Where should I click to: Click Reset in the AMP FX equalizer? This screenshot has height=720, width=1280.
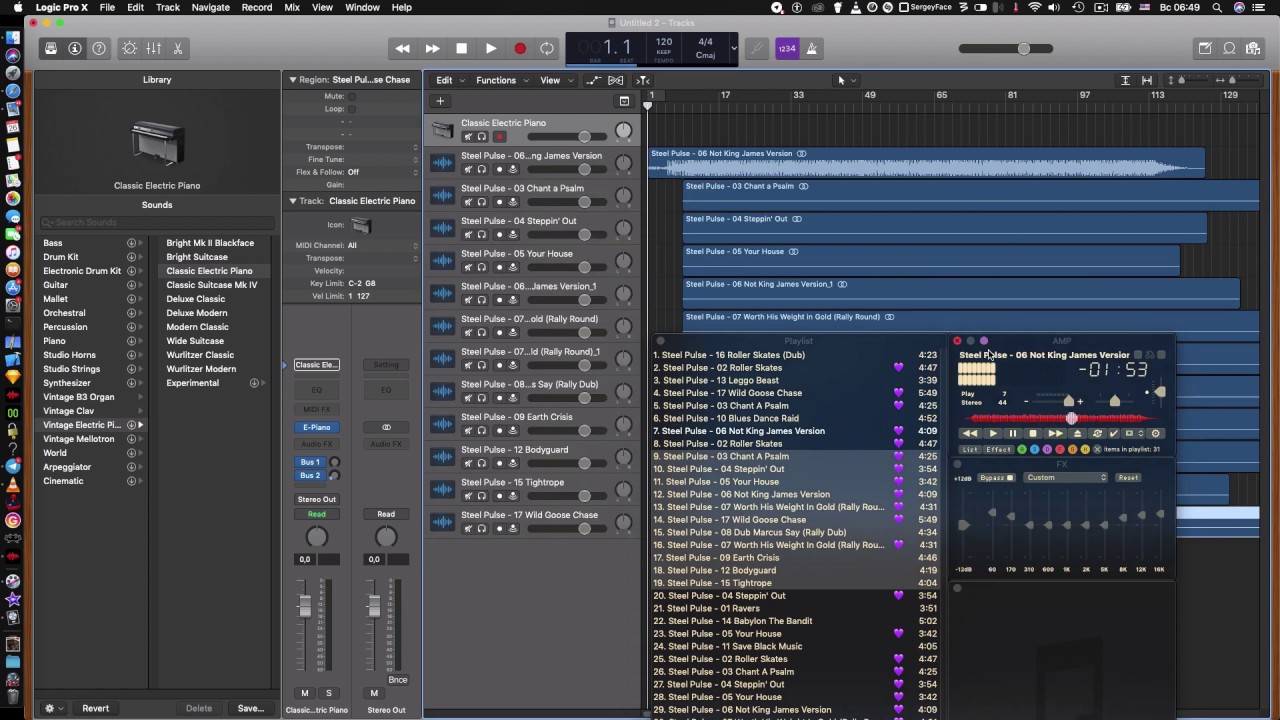click(x=1128, y=478)
